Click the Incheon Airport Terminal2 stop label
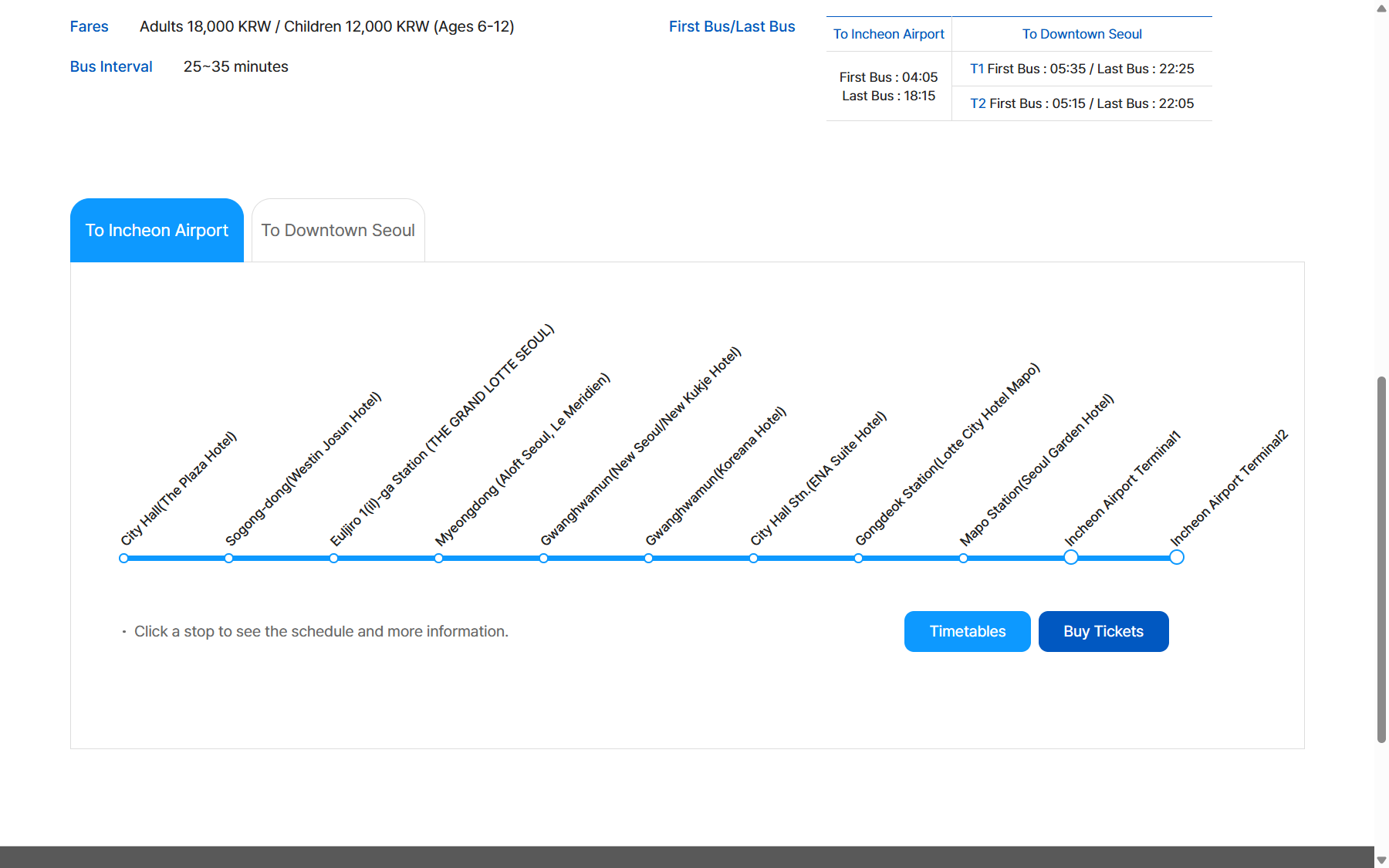The width and height of the screenshot is (1389, 868). tap(1228, 488)
